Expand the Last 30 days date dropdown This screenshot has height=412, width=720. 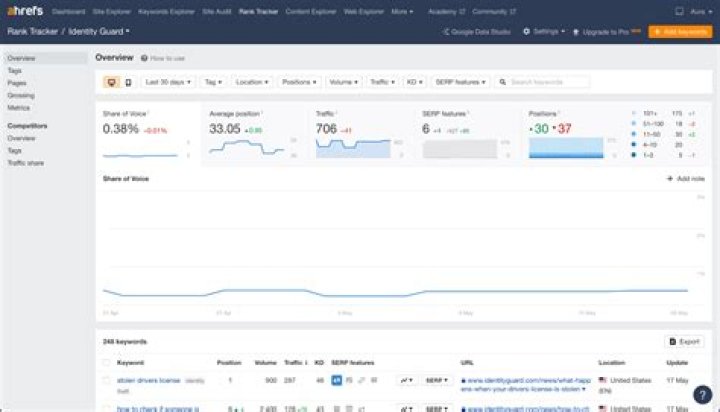[168, 82]
